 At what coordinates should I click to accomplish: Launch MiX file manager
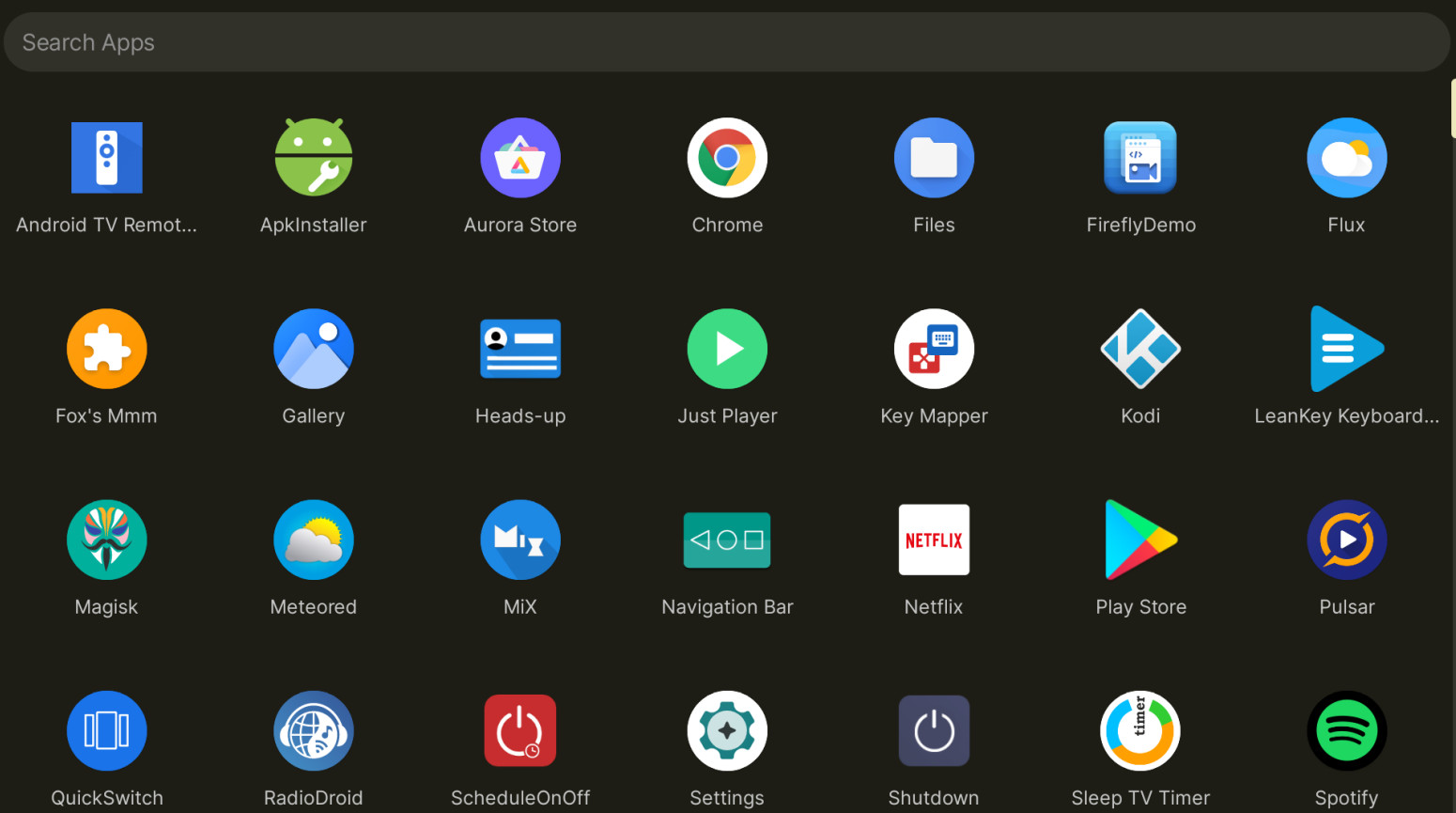pos(520,539)
